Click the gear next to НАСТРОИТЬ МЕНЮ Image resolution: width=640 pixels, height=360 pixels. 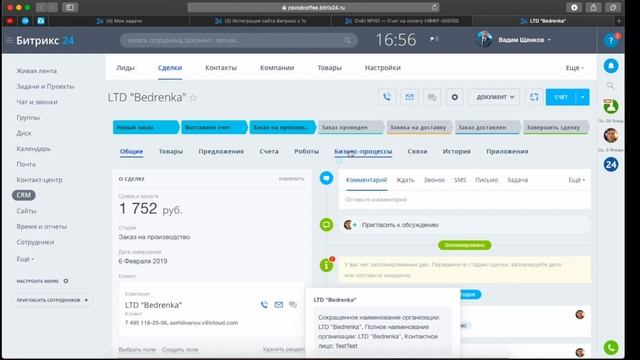pyautogui.click(x=66, y=281)
